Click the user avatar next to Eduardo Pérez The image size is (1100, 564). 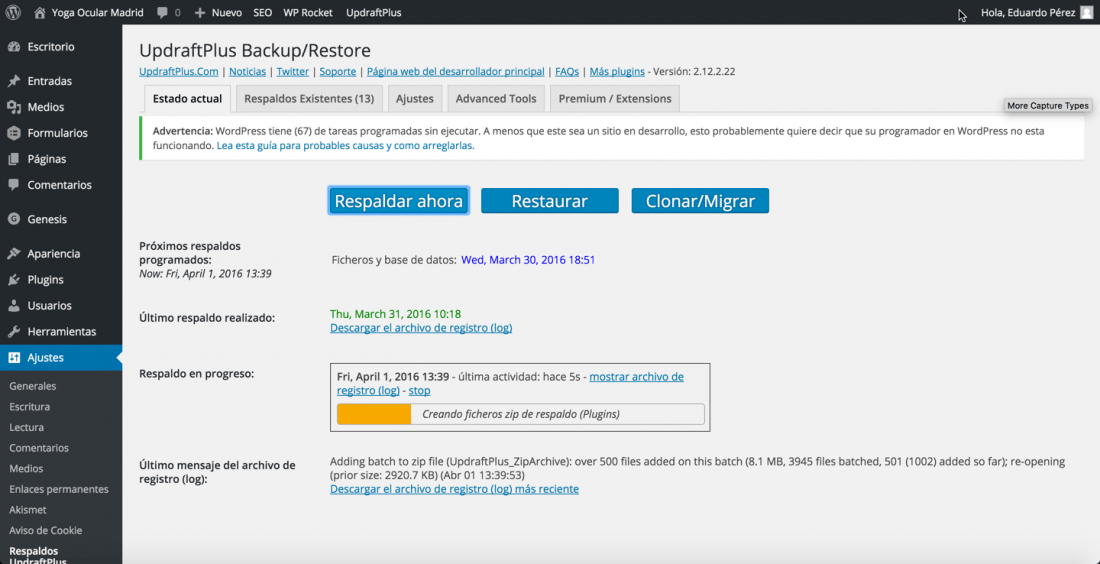[x=1087, y=13]
